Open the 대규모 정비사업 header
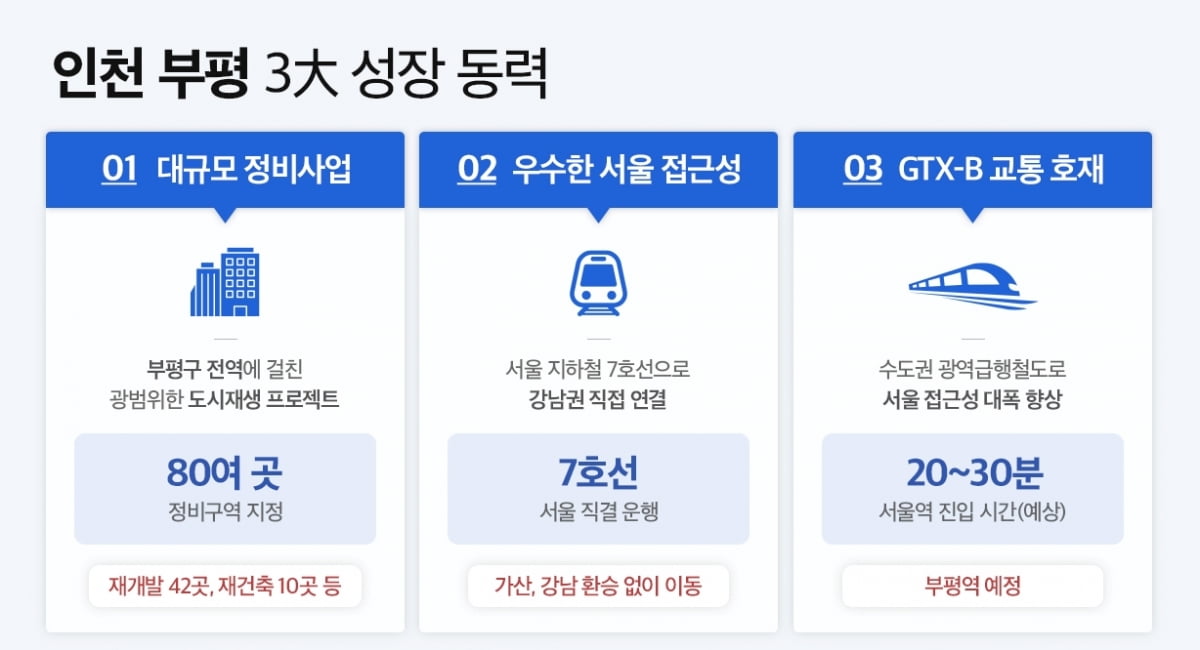Screen dimensions: 1200x650 tap(255, 170)
